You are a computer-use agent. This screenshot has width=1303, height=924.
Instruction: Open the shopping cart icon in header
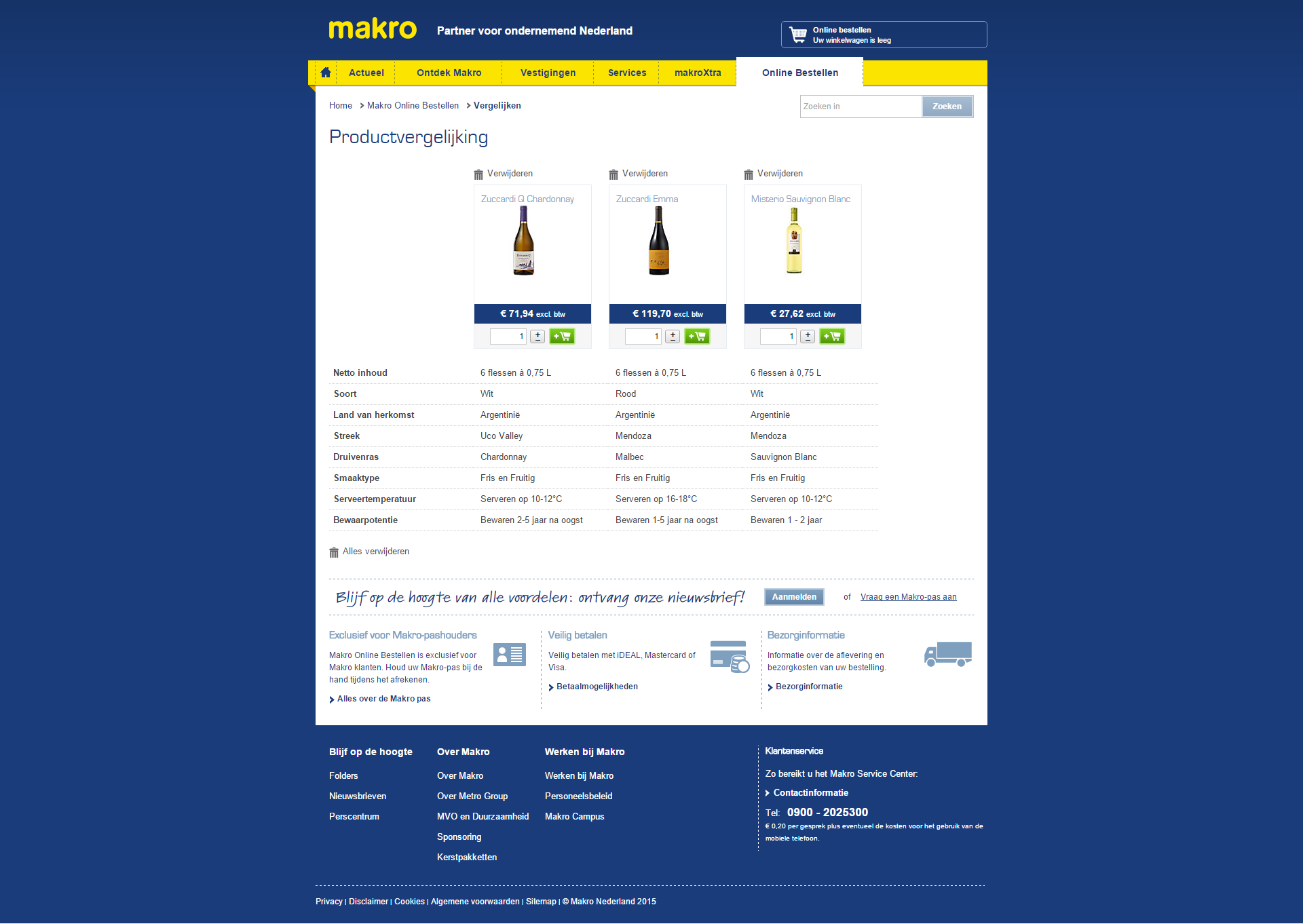click(799, 35)
